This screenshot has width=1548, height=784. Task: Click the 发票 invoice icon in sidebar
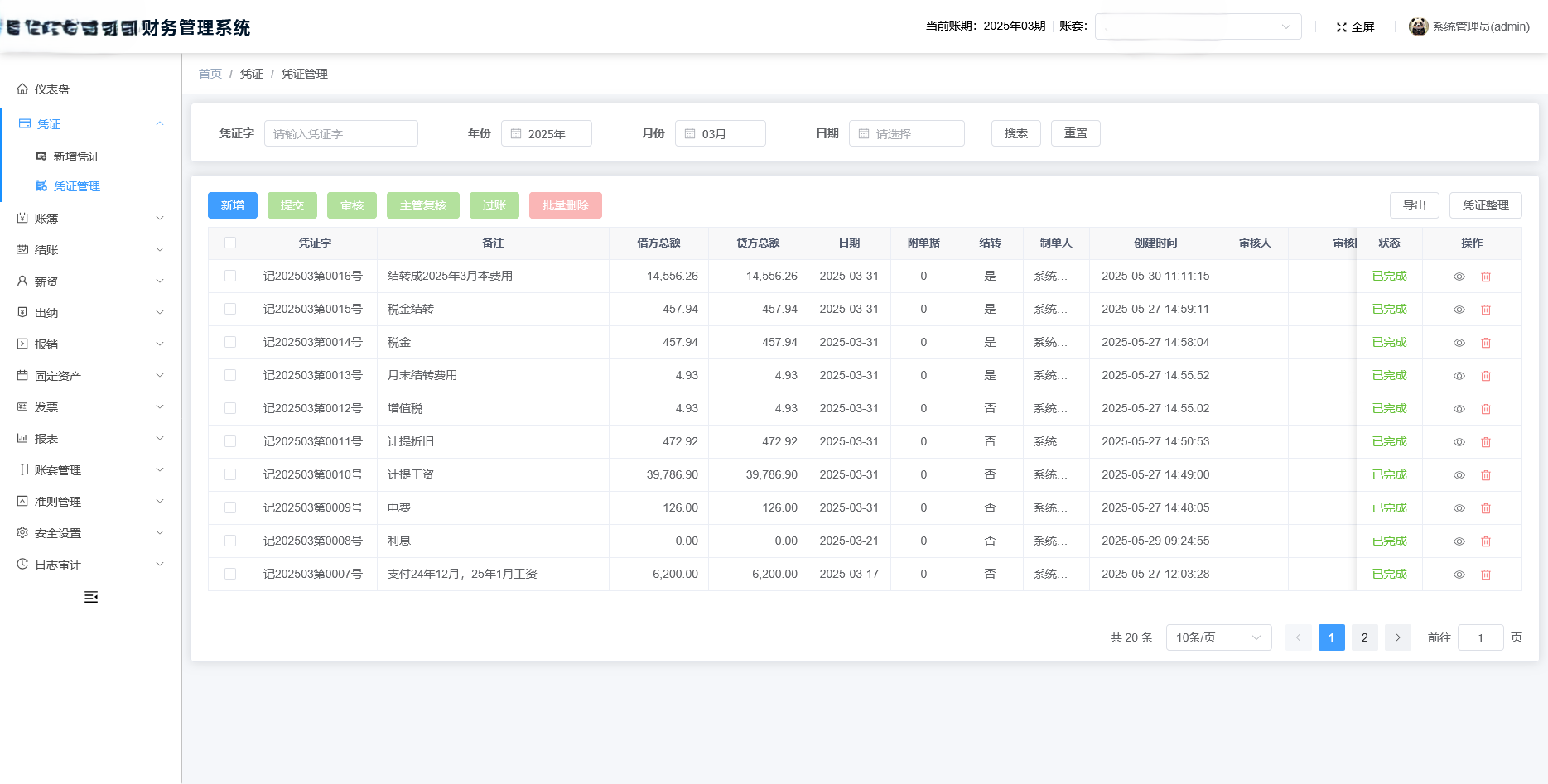coord(22,406)
